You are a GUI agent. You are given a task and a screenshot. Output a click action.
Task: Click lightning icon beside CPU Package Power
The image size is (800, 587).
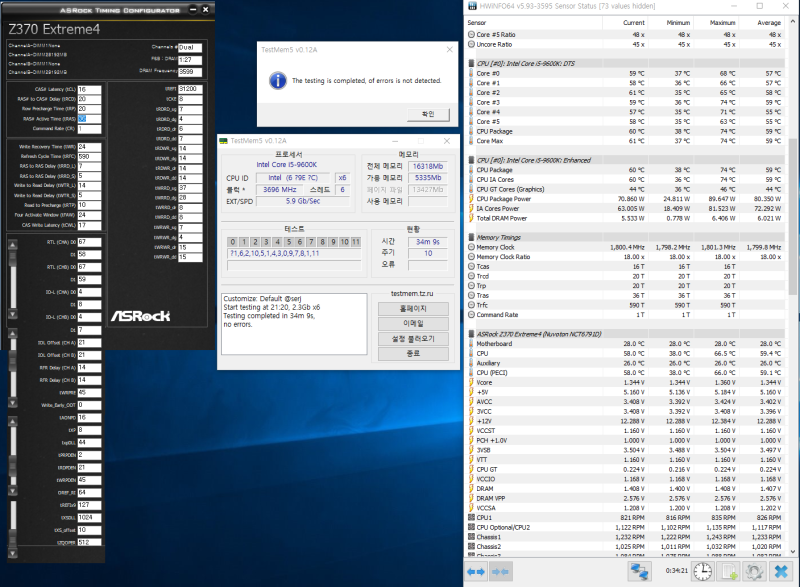coord(471,199)
